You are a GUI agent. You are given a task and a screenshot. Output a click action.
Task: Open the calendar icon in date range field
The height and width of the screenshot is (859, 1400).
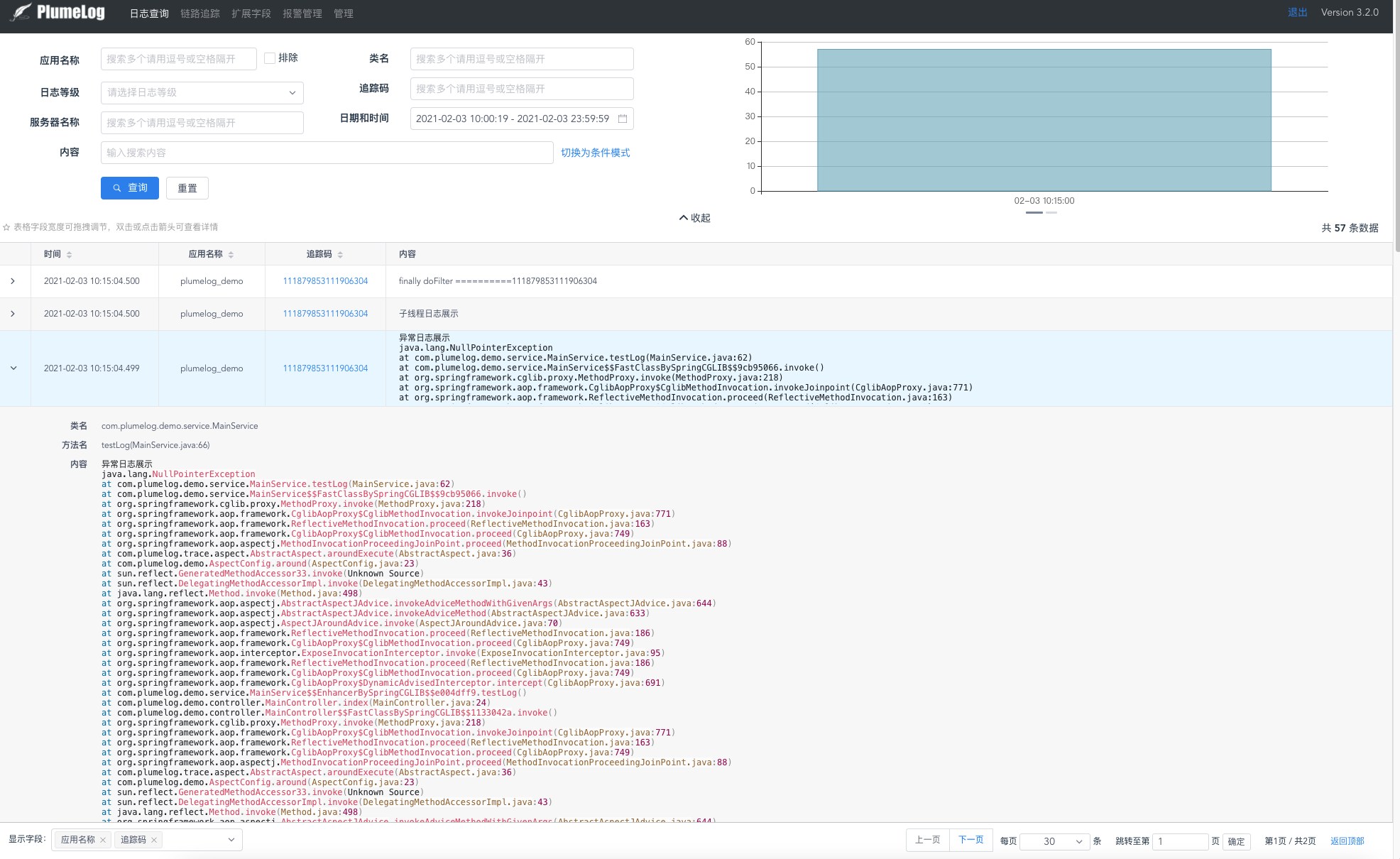(623, 119)
